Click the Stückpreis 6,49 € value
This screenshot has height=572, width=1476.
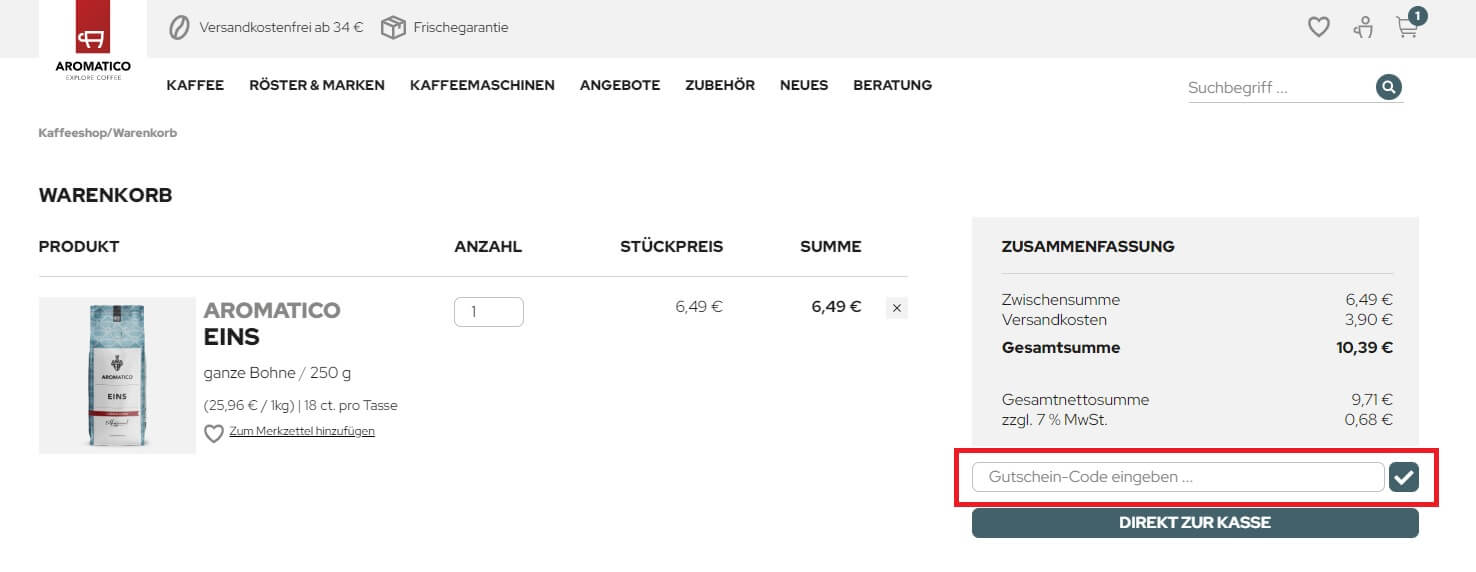tap(699, 306)
